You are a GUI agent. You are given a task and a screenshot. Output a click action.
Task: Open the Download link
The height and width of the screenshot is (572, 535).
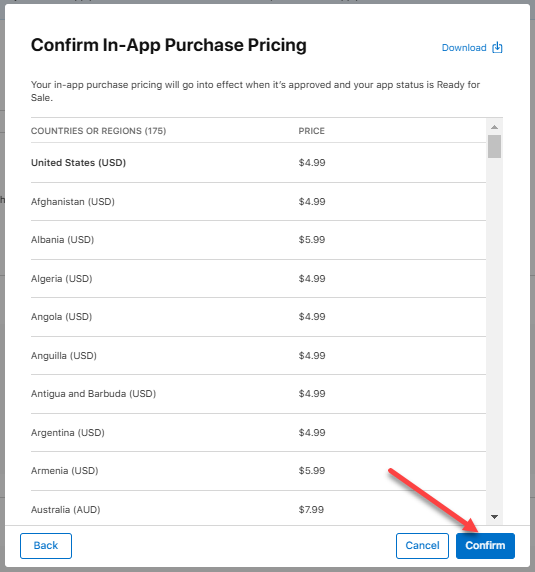pyautogui.click(x=464, y=48)
